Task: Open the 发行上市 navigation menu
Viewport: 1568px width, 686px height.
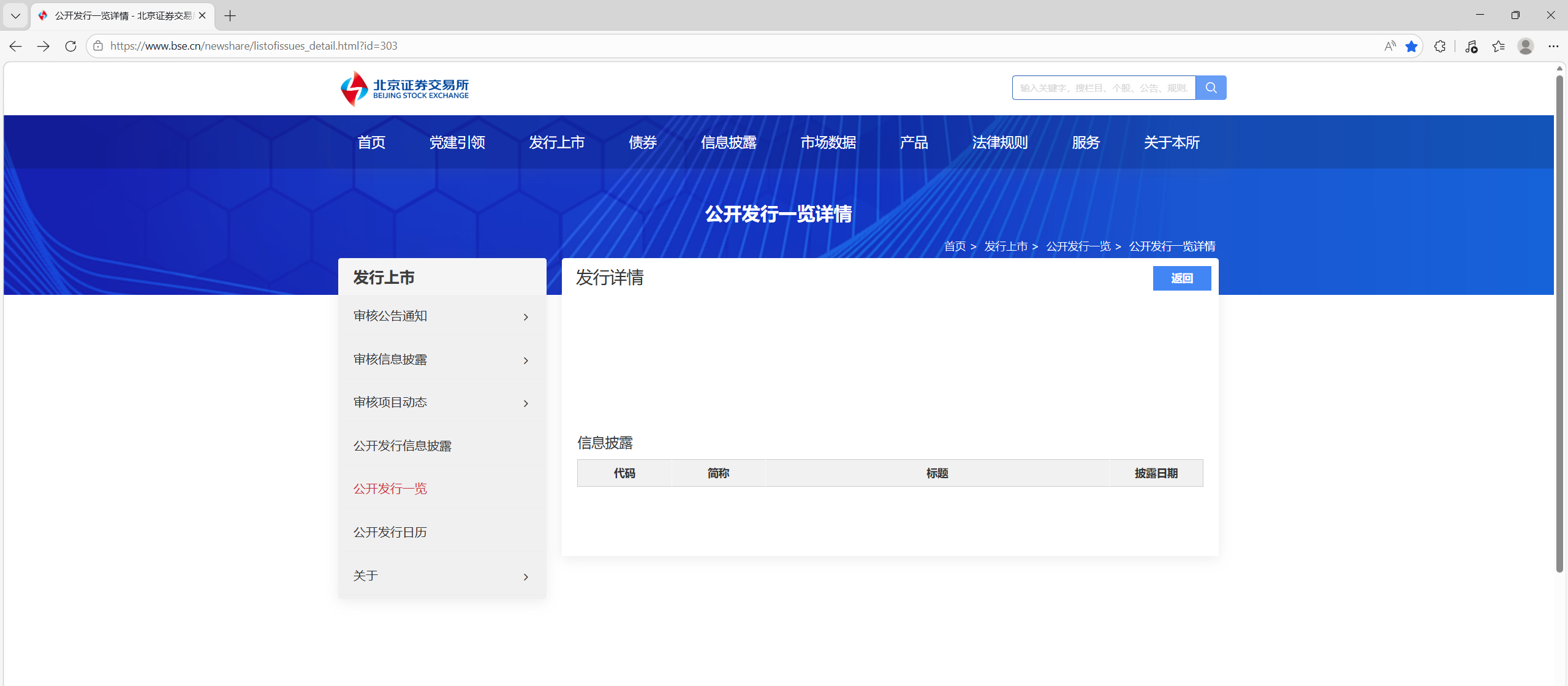Action: point(556,142)
